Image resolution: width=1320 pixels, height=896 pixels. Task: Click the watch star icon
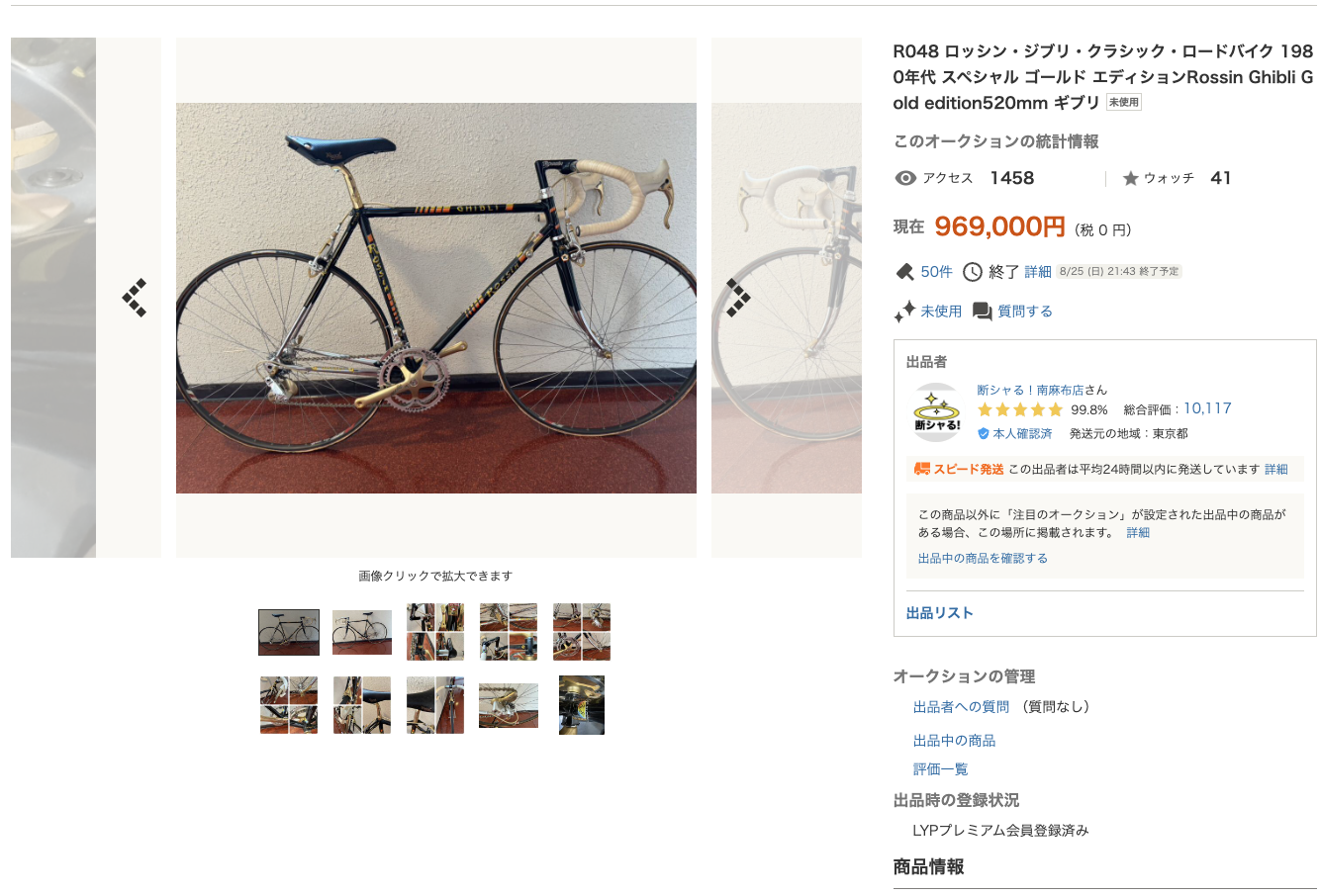pyautogui.click(x=1131, y=178)
